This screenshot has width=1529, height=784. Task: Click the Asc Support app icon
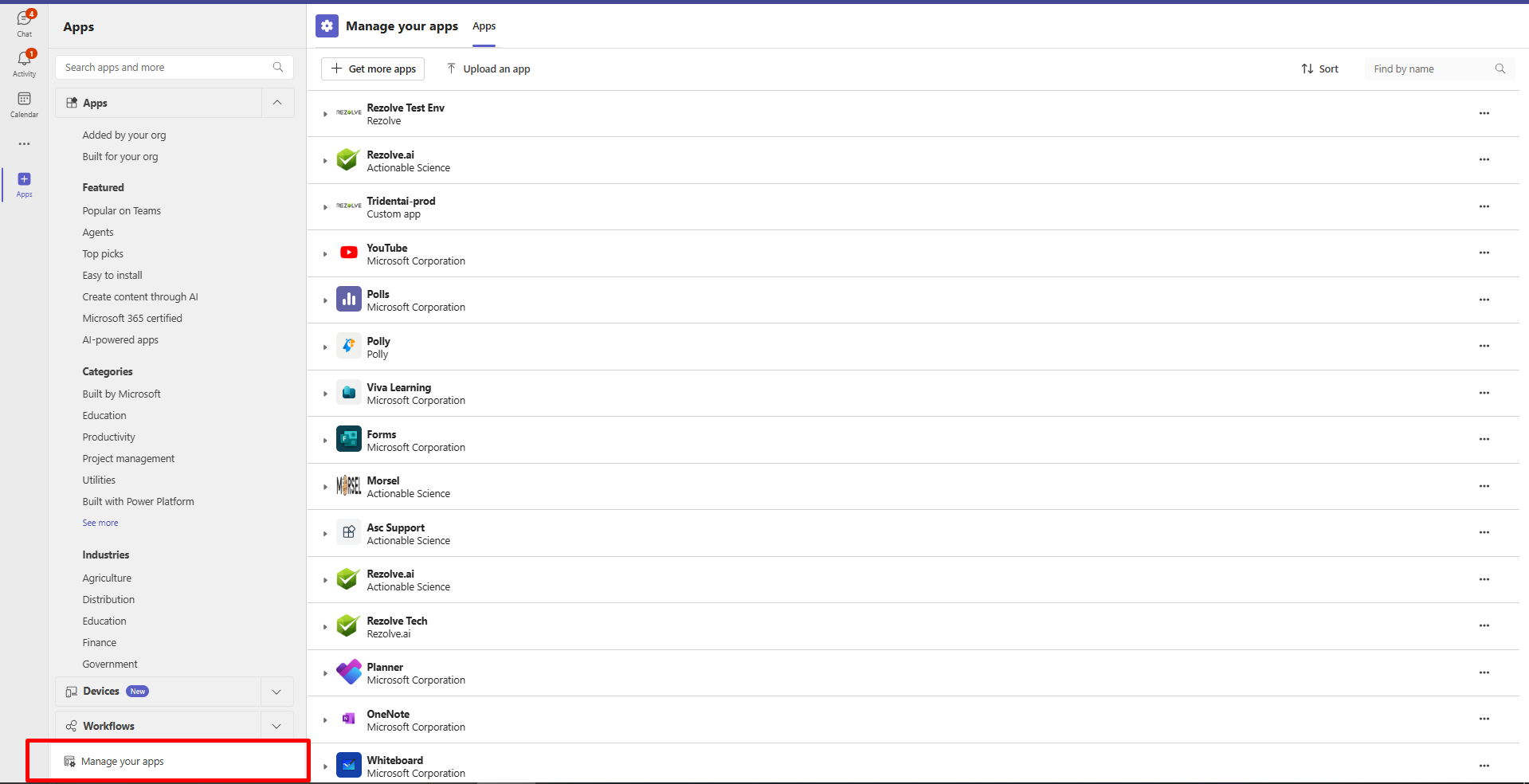349,533
